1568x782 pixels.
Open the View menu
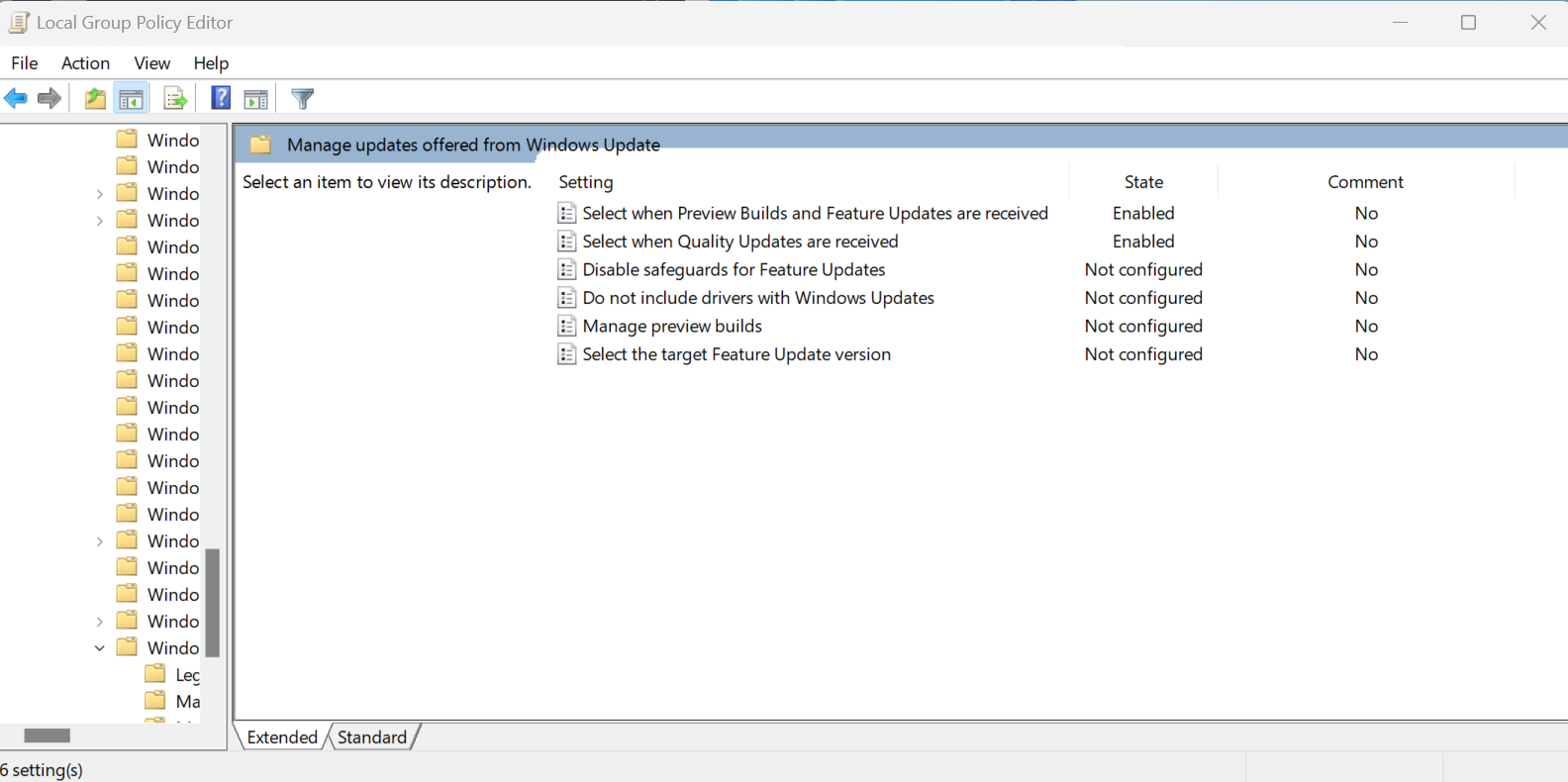coord(151,63)
